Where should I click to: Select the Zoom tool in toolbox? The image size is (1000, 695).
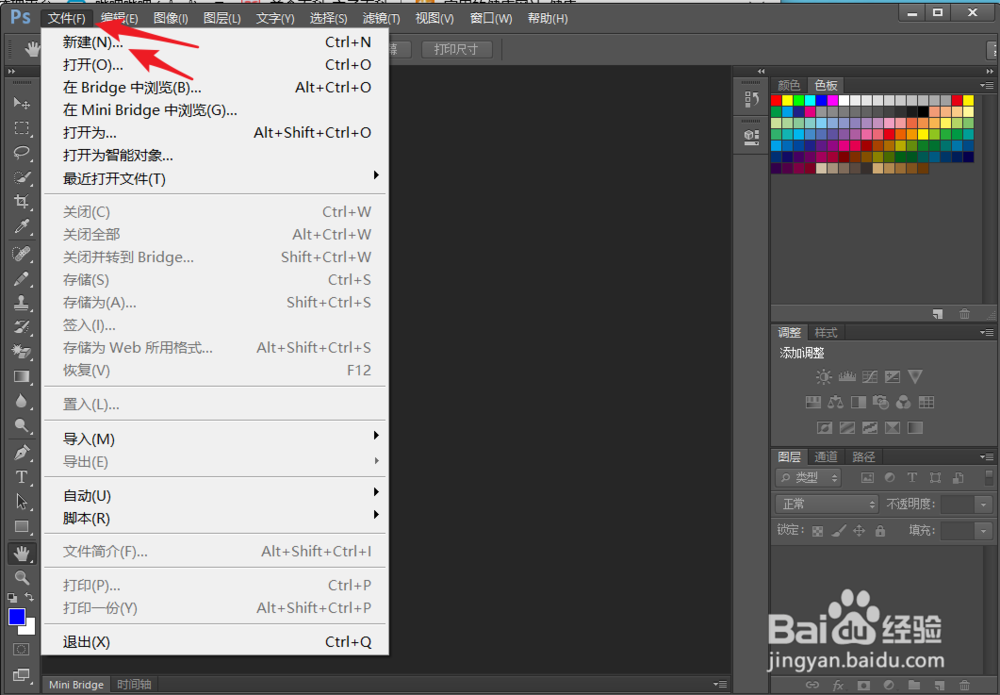(x=22, y=578)
